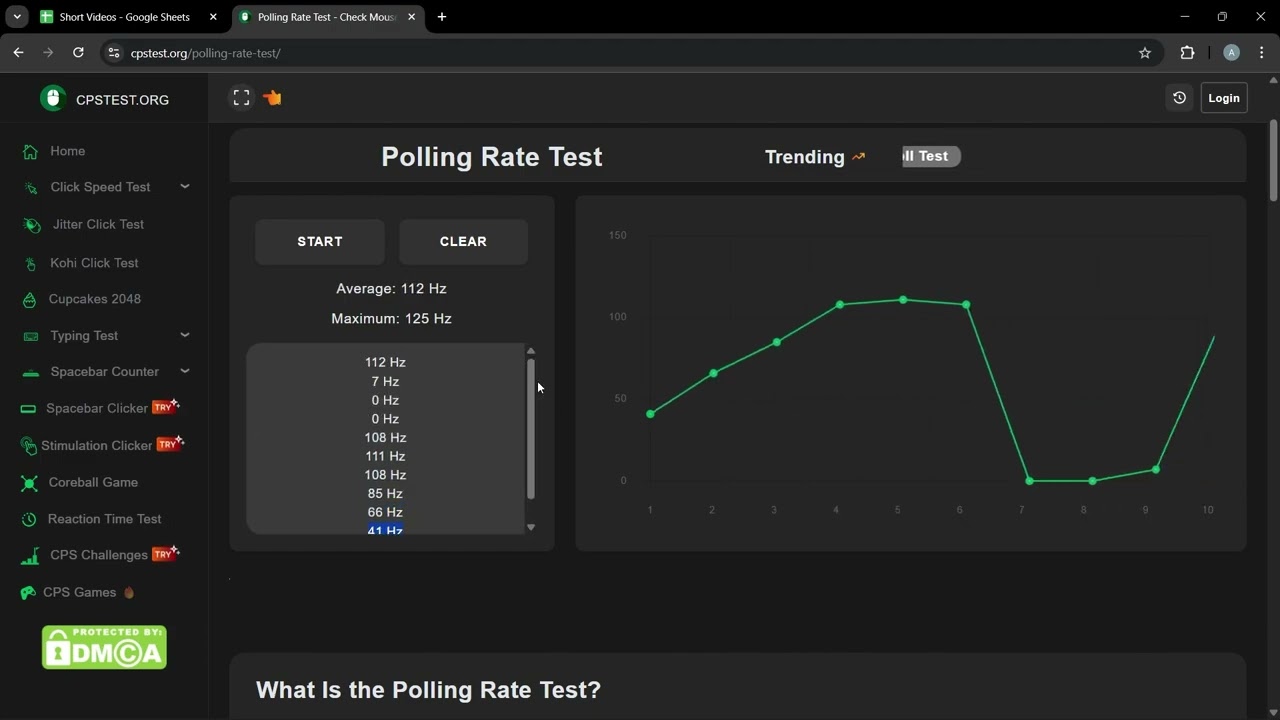Viewport: 1280px width, 720px height.
Task: Click the Spacebar Counter icon
Action: 31,372
